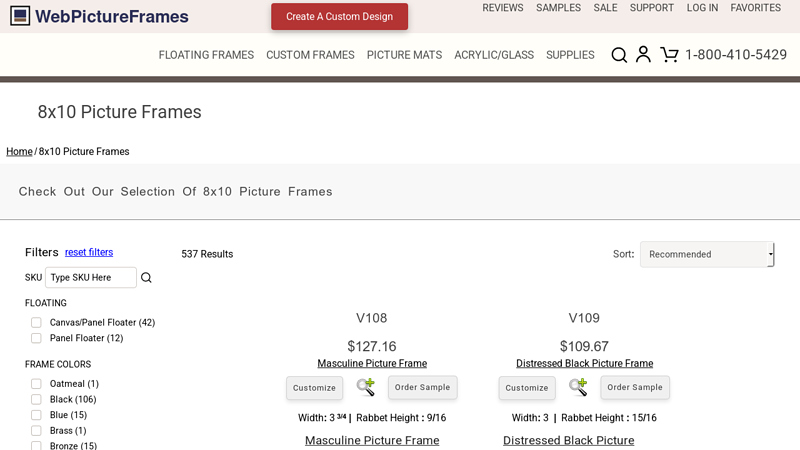The width and height of the screenshot is (800, 450).
Task: Click the Create A Custom Design button
Action: coord(339,17)
